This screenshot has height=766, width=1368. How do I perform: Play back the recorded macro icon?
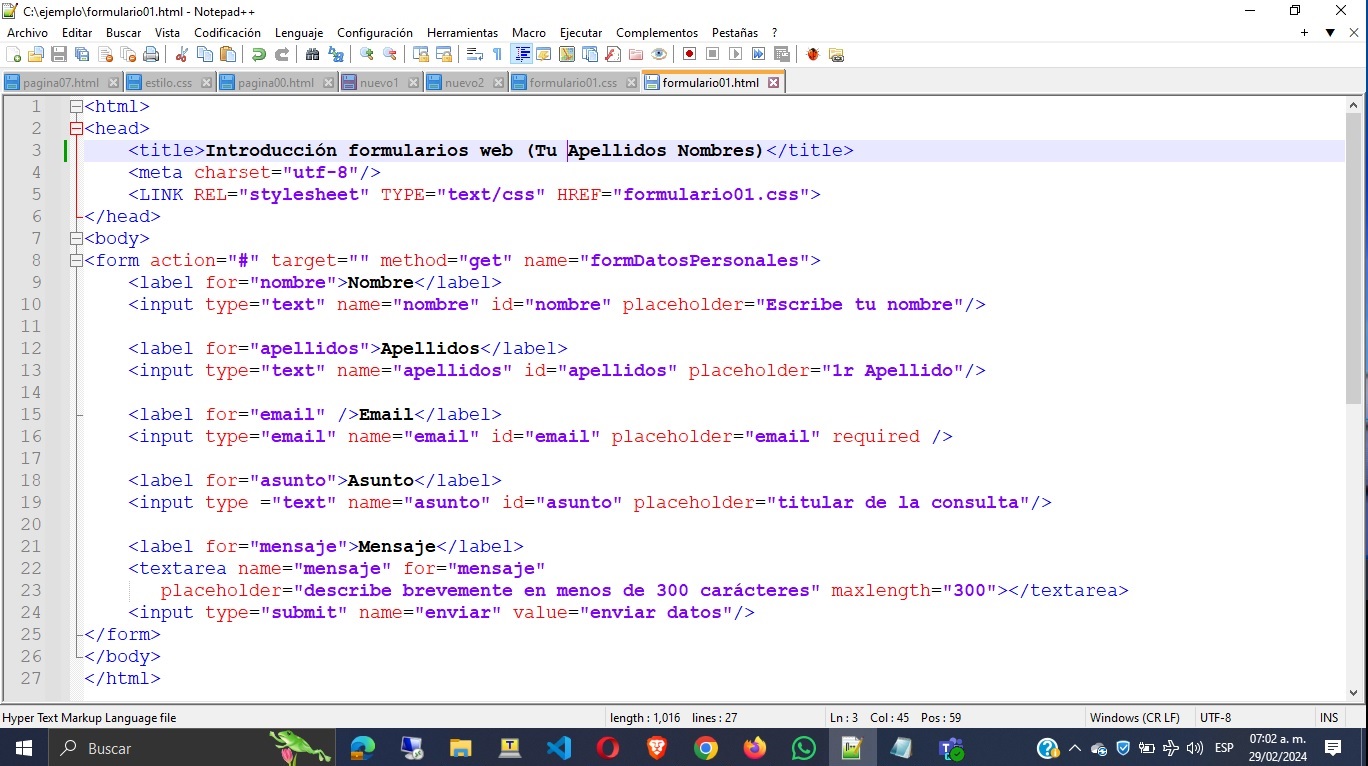[735, 54]
